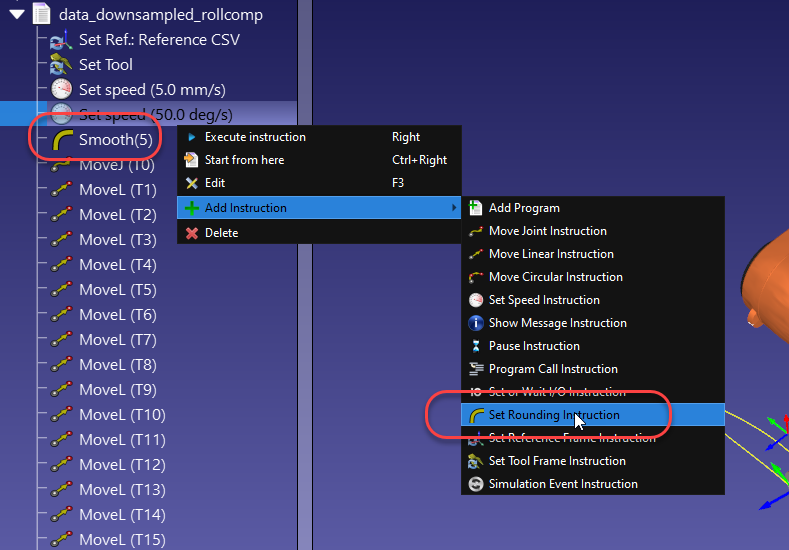Image resolution: width=789 pixels, height=550 pixels.
Task: Choose Program Call Instruction
Action: click(593, 369)
